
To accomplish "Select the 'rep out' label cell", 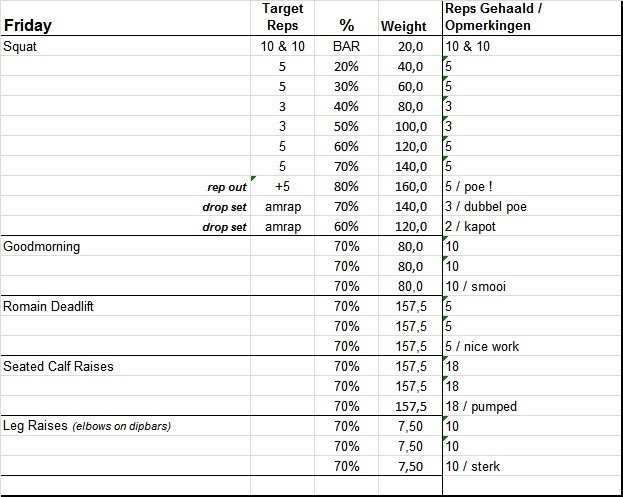I will tap(226, 186).
